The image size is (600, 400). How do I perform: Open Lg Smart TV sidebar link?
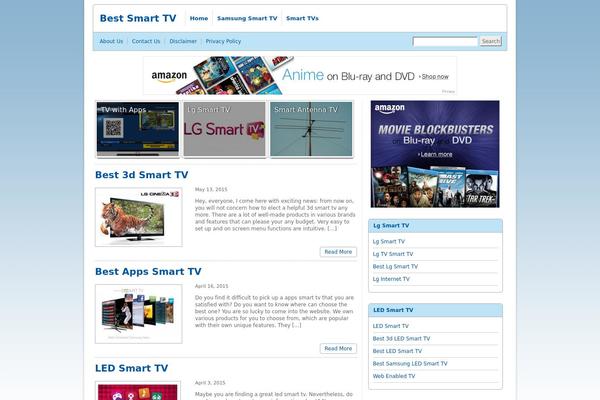[x=389, y=242]
